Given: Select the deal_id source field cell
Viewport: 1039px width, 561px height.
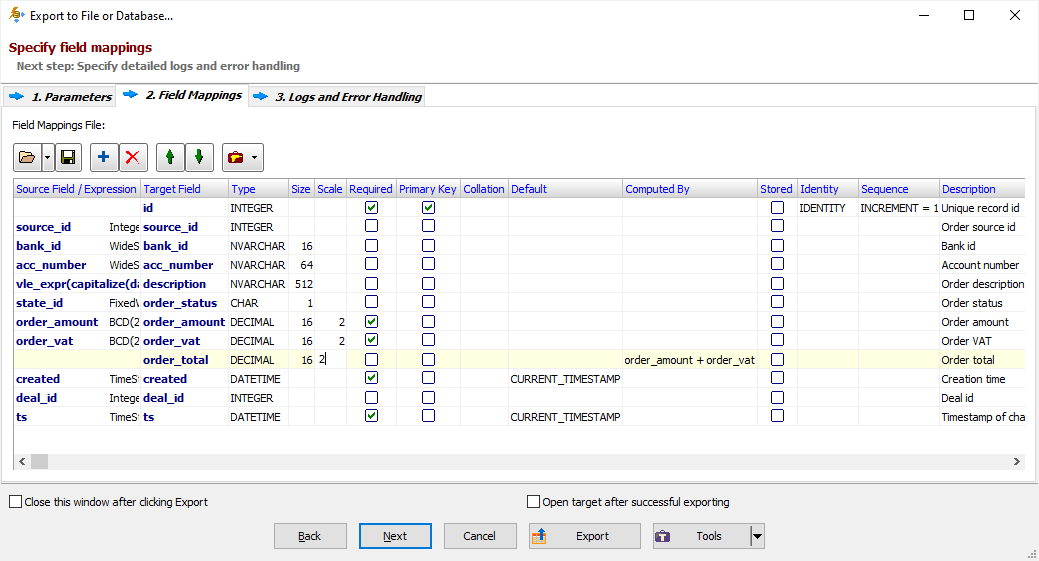Looking at the screenshot, I should [77, 398].
